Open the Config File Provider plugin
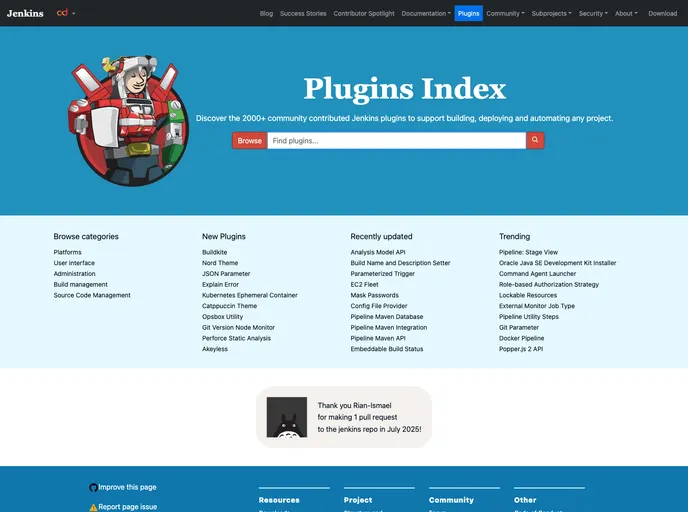 click(x=379, y=306)
